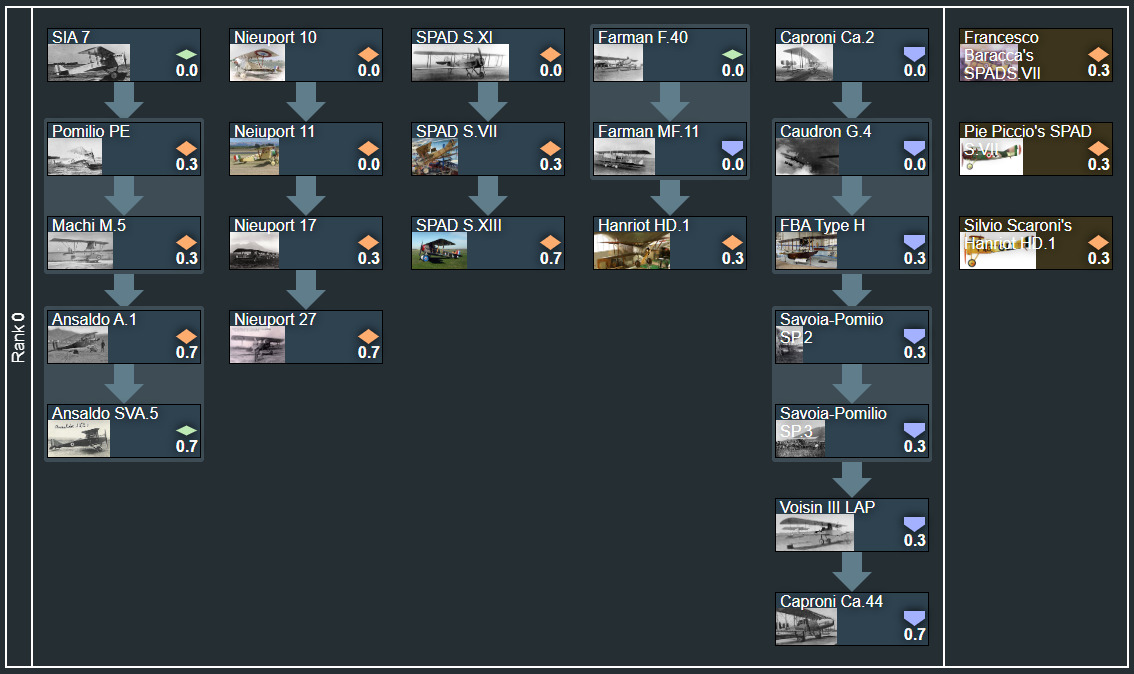Open Silvio Scaroni's Hanriot HD.1 card
1134x674 pixels.
point(1035,243)
